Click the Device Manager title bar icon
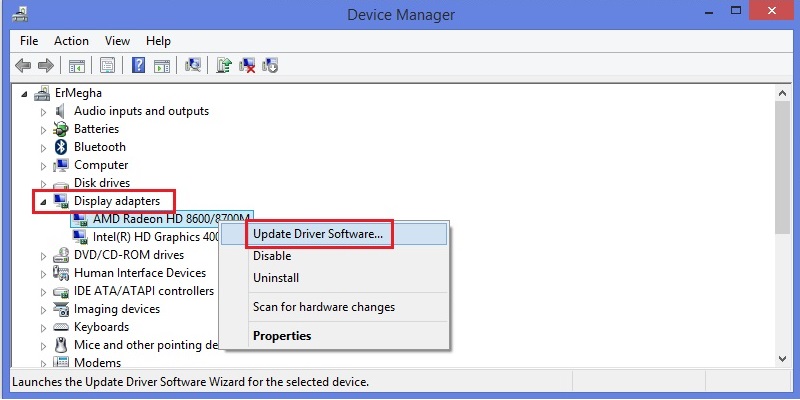800x400 pixels. click(x=20, y=14)
